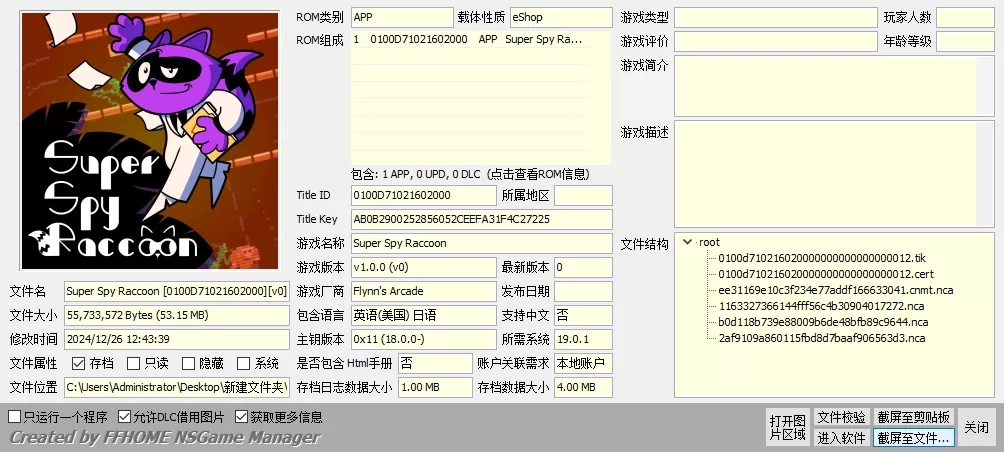
Task: Click 截屏至剪贴板 button
Action: [914, 417]
